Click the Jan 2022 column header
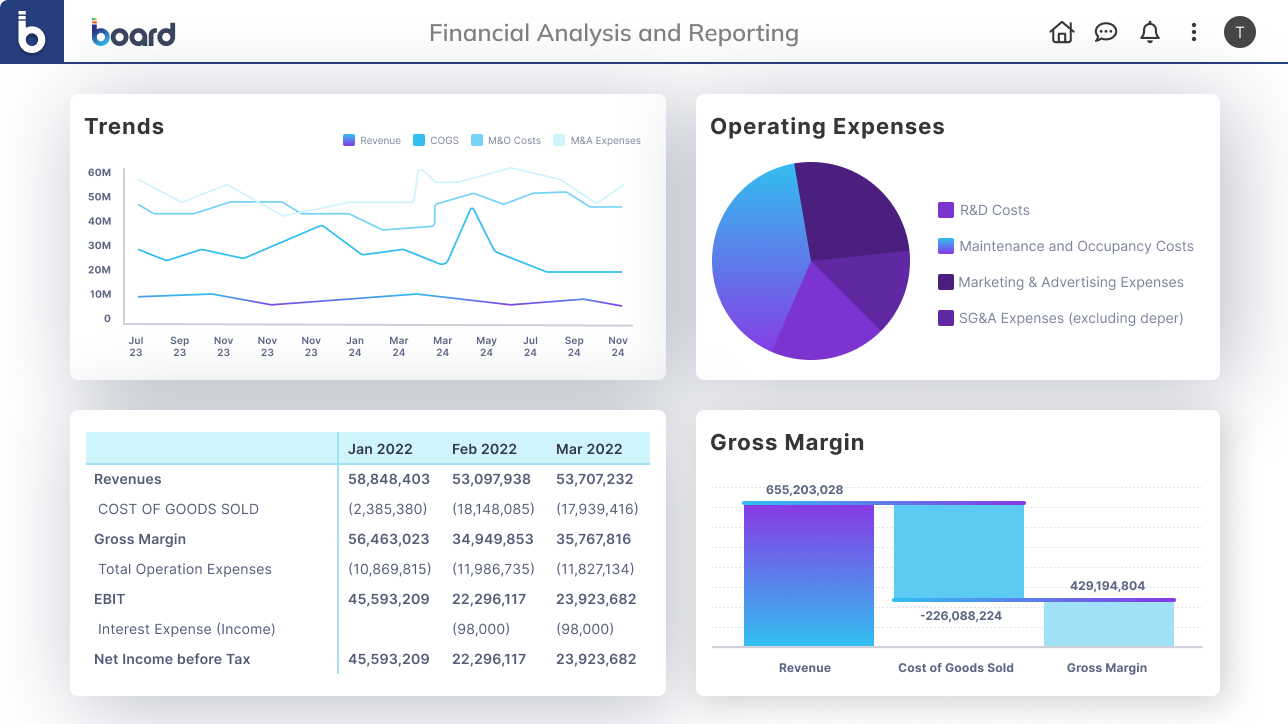 380,449
